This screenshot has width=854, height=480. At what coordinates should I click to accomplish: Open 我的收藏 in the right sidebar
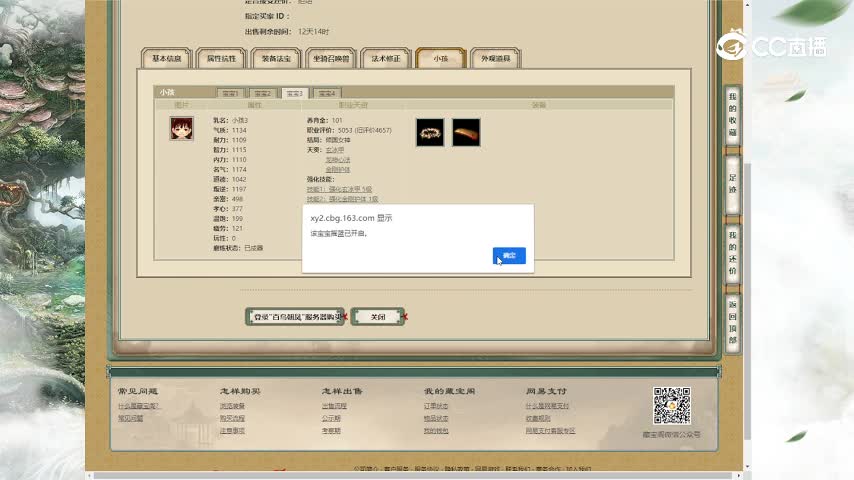[733, 114]
